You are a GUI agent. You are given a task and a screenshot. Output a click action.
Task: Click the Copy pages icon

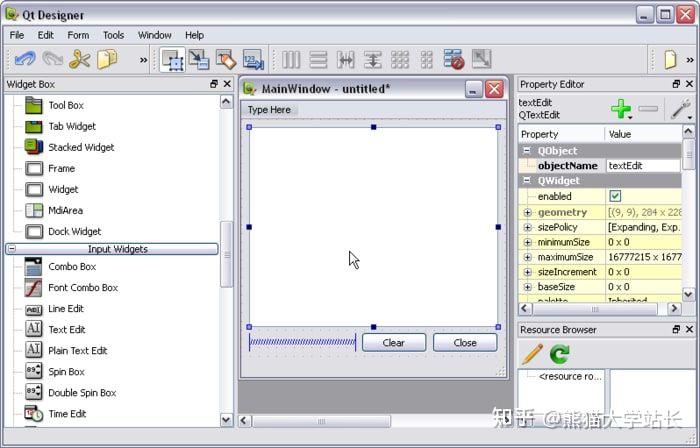[x=107, y=59]
